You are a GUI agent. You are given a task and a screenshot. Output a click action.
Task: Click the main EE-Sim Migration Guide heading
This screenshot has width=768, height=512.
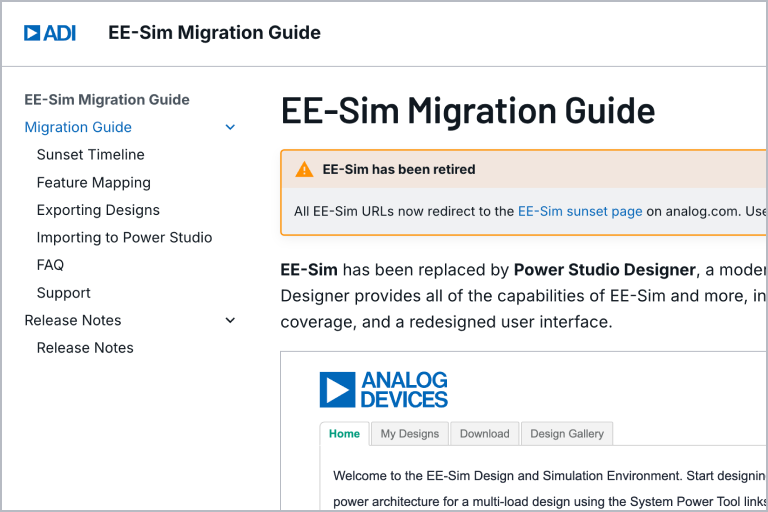tap(468, 111)
